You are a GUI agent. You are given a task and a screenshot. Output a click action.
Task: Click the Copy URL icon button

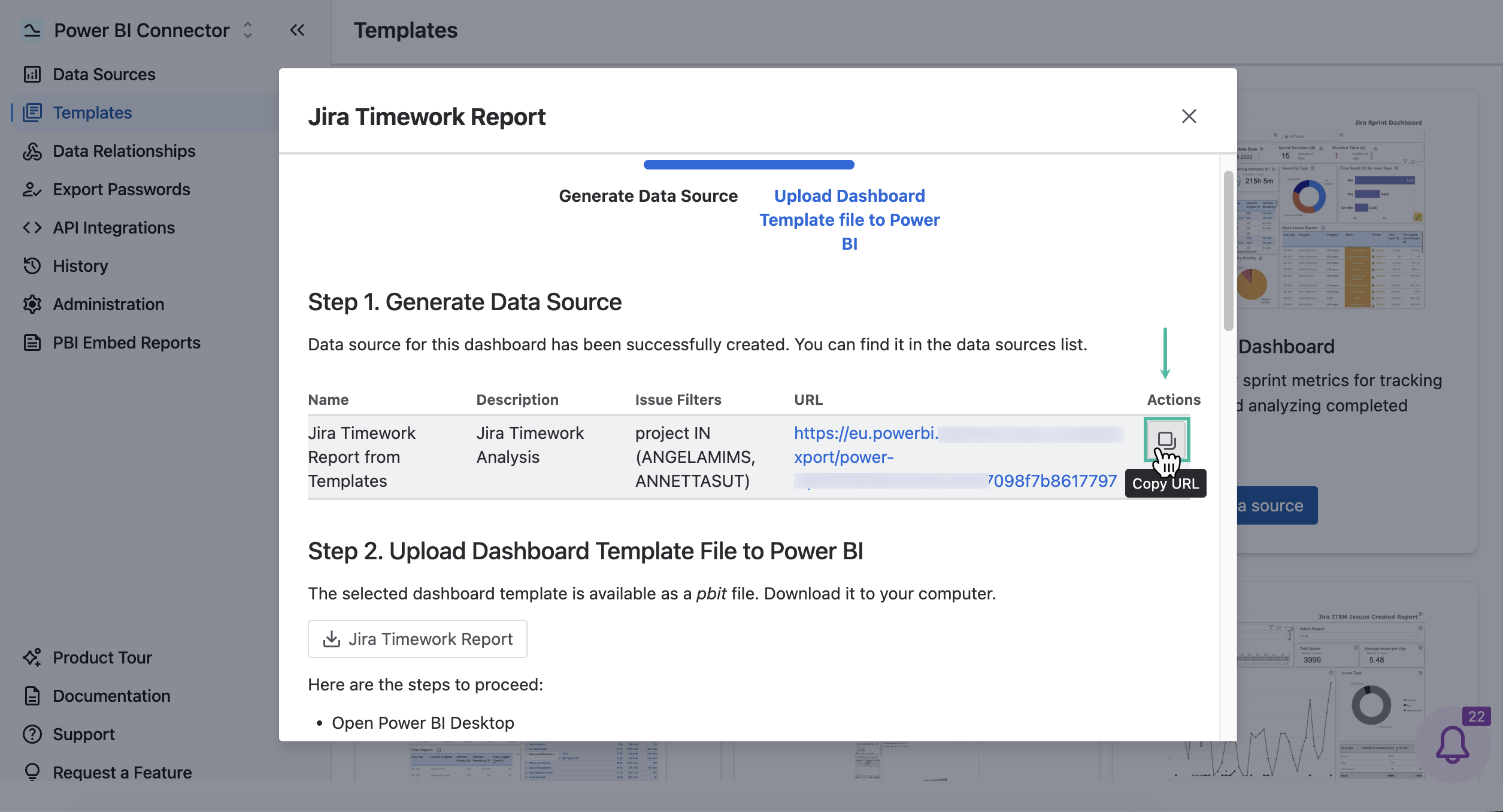click(x=1166, y=440)
